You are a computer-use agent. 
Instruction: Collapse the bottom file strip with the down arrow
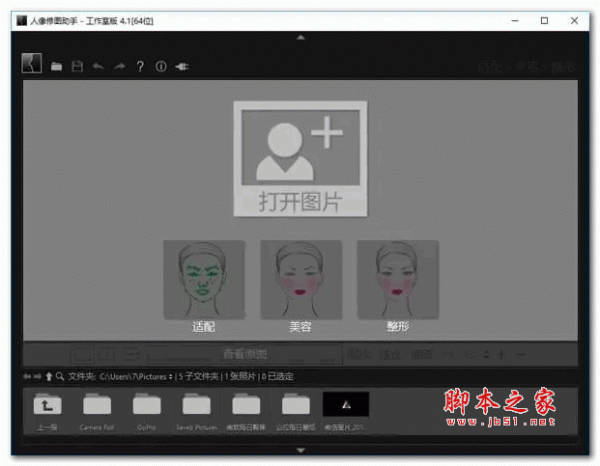[300, 451]
